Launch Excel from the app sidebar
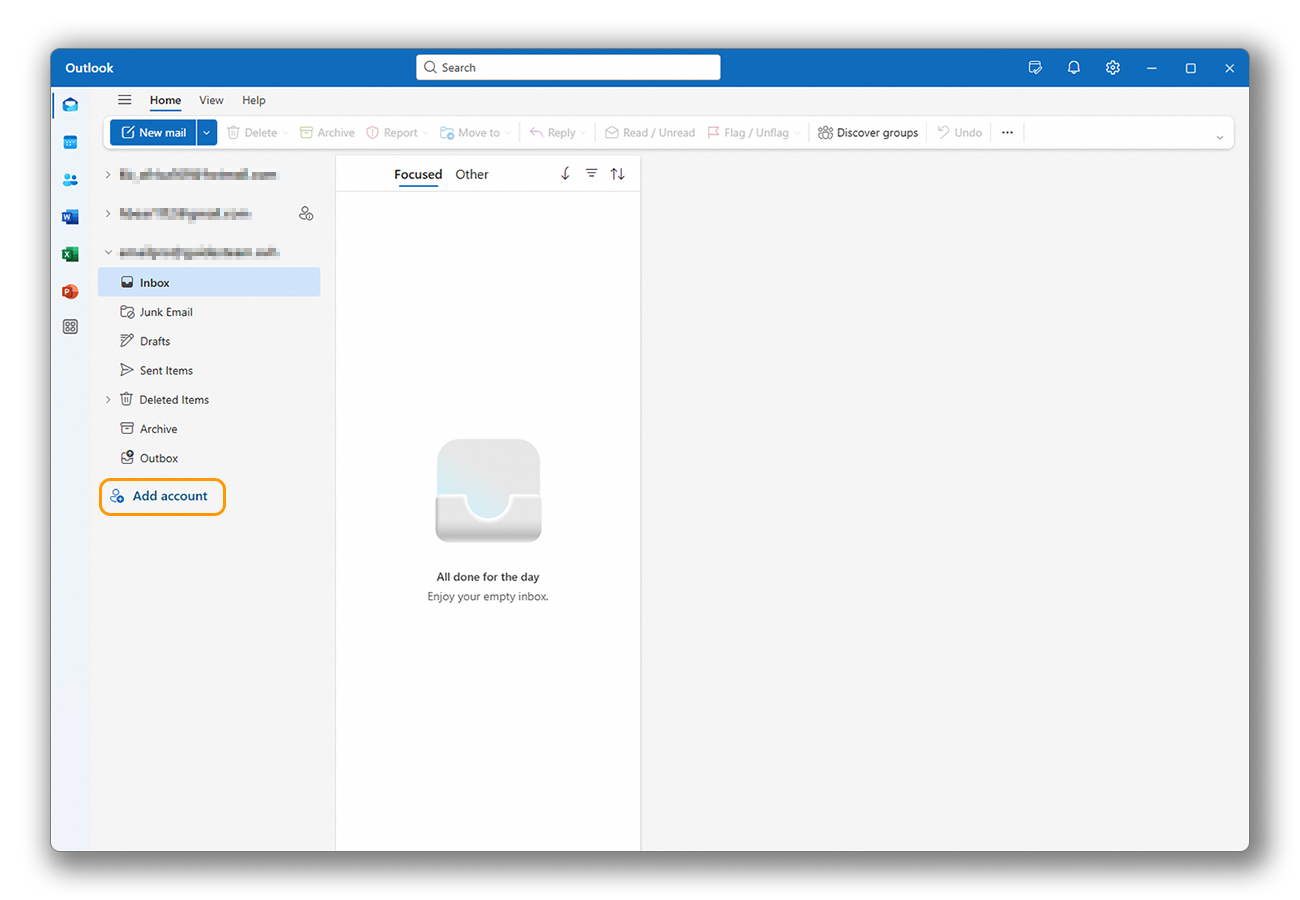 70,254
